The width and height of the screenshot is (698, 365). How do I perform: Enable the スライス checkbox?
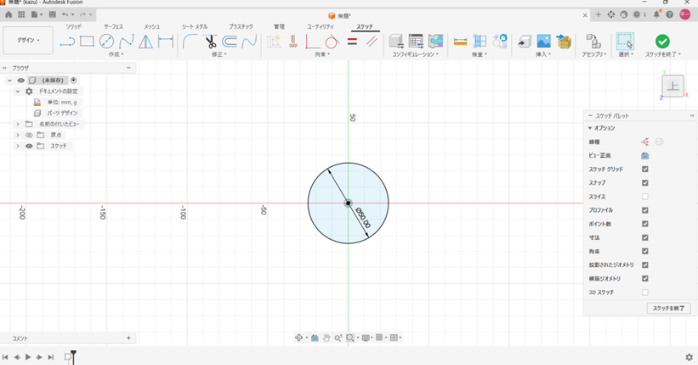pyautogui.click(x=645, y=196)
